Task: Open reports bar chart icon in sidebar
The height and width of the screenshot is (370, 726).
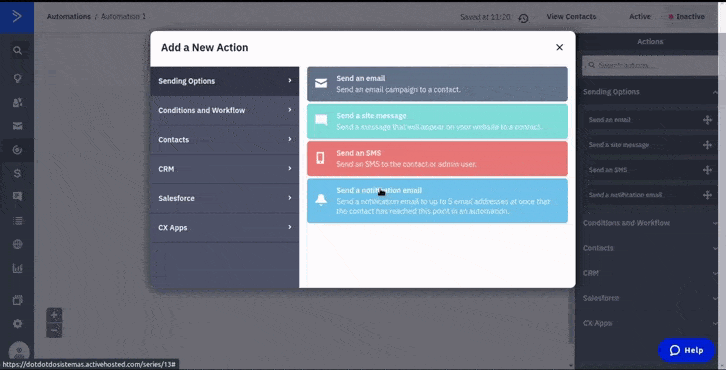Action: (17, 268)
